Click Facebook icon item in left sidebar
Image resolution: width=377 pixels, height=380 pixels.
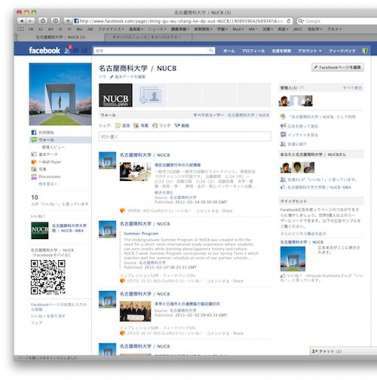point(42,132)
